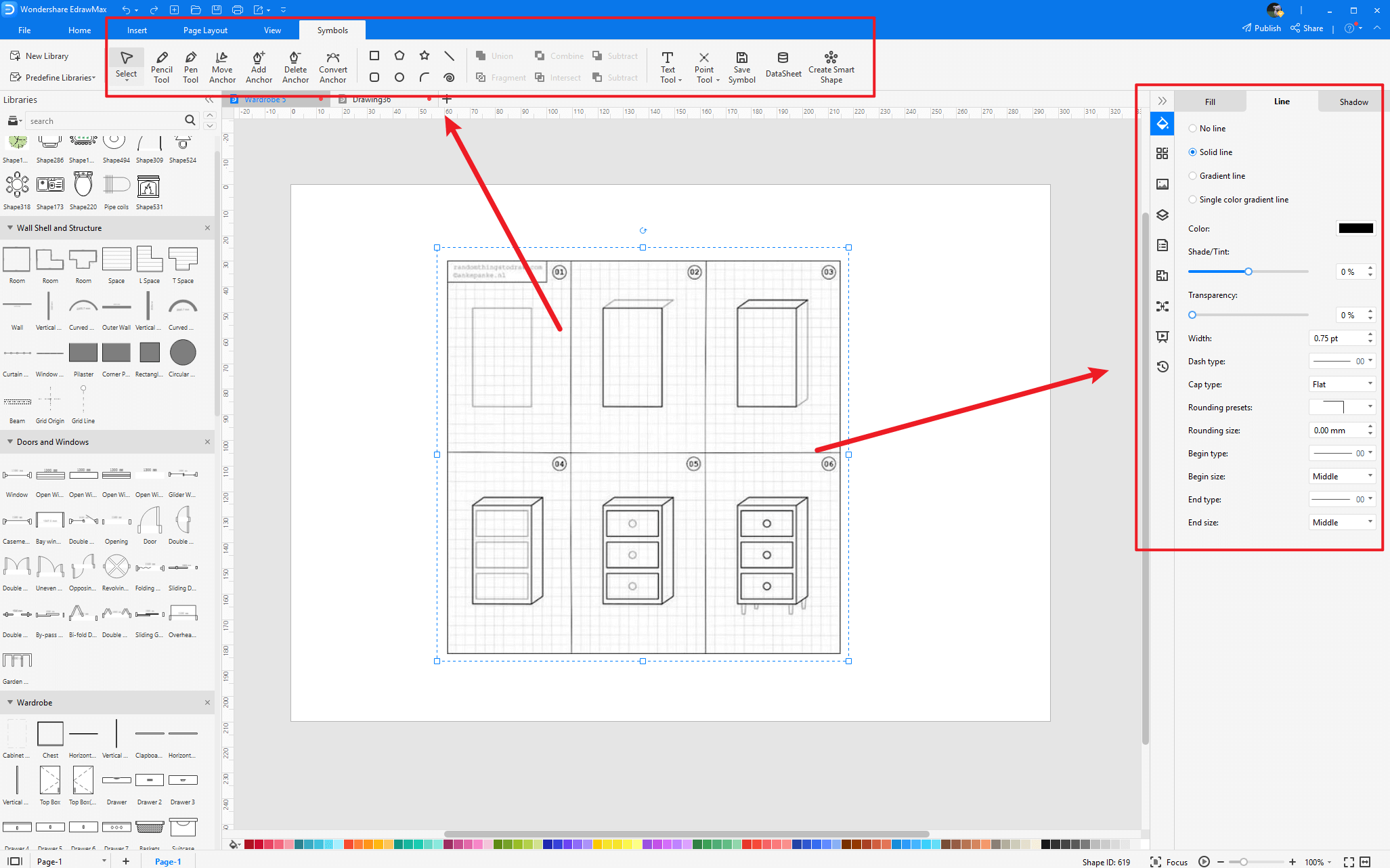
Task: Select the ellipse shape tool
Action: pos(399,77)
